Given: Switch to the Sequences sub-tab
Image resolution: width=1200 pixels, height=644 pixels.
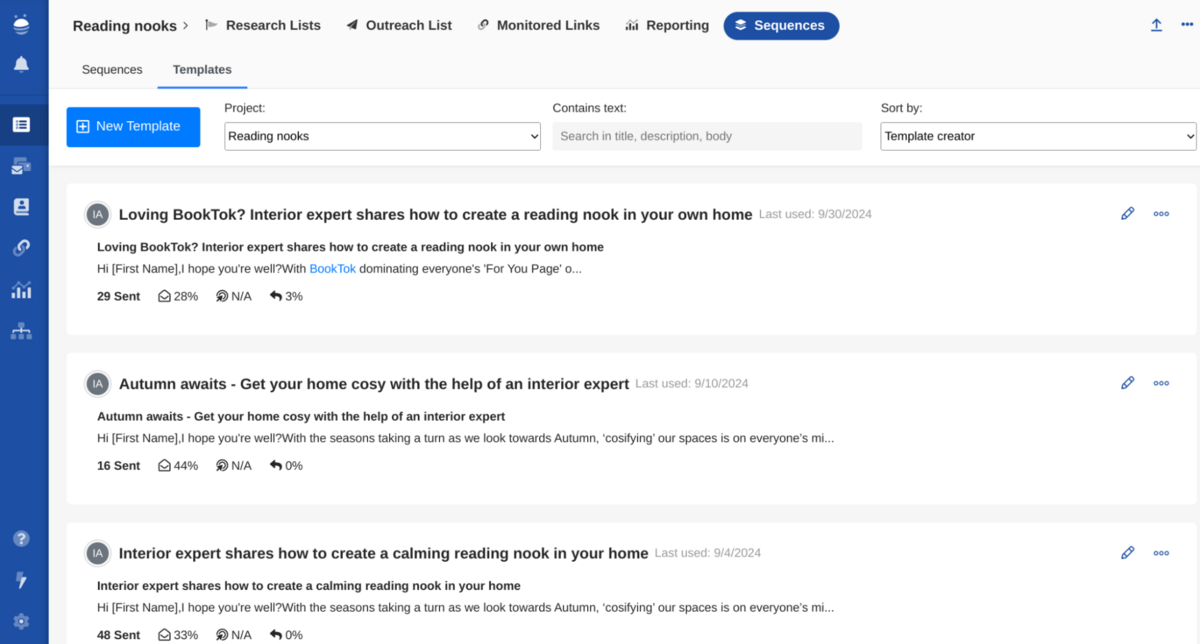Looking at the screenshot, I should pos(112,70).
